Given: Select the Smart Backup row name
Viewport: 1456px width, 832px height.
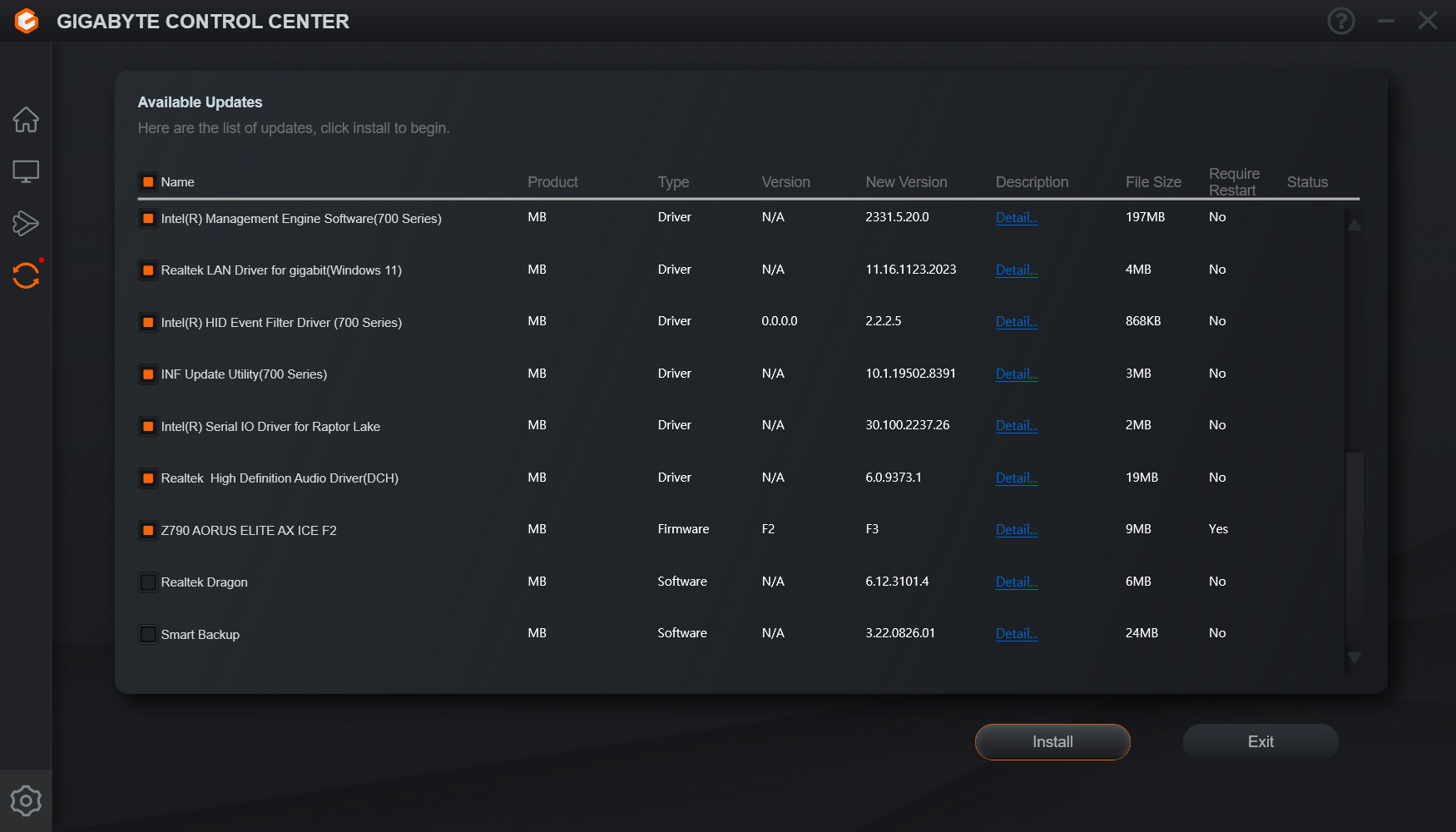Looking at the screenshot, I should [x=200, y=635].
